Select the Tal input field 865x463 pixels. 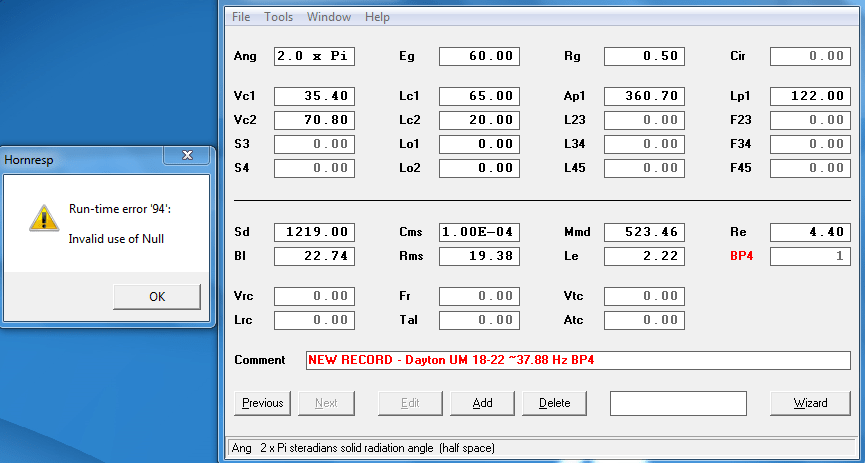point(479,321)
